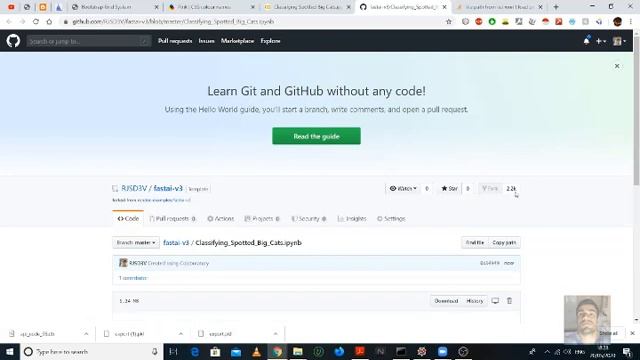Click the address bar URL
Viewport: 640px width, 360px height.
tap(173, 22)
